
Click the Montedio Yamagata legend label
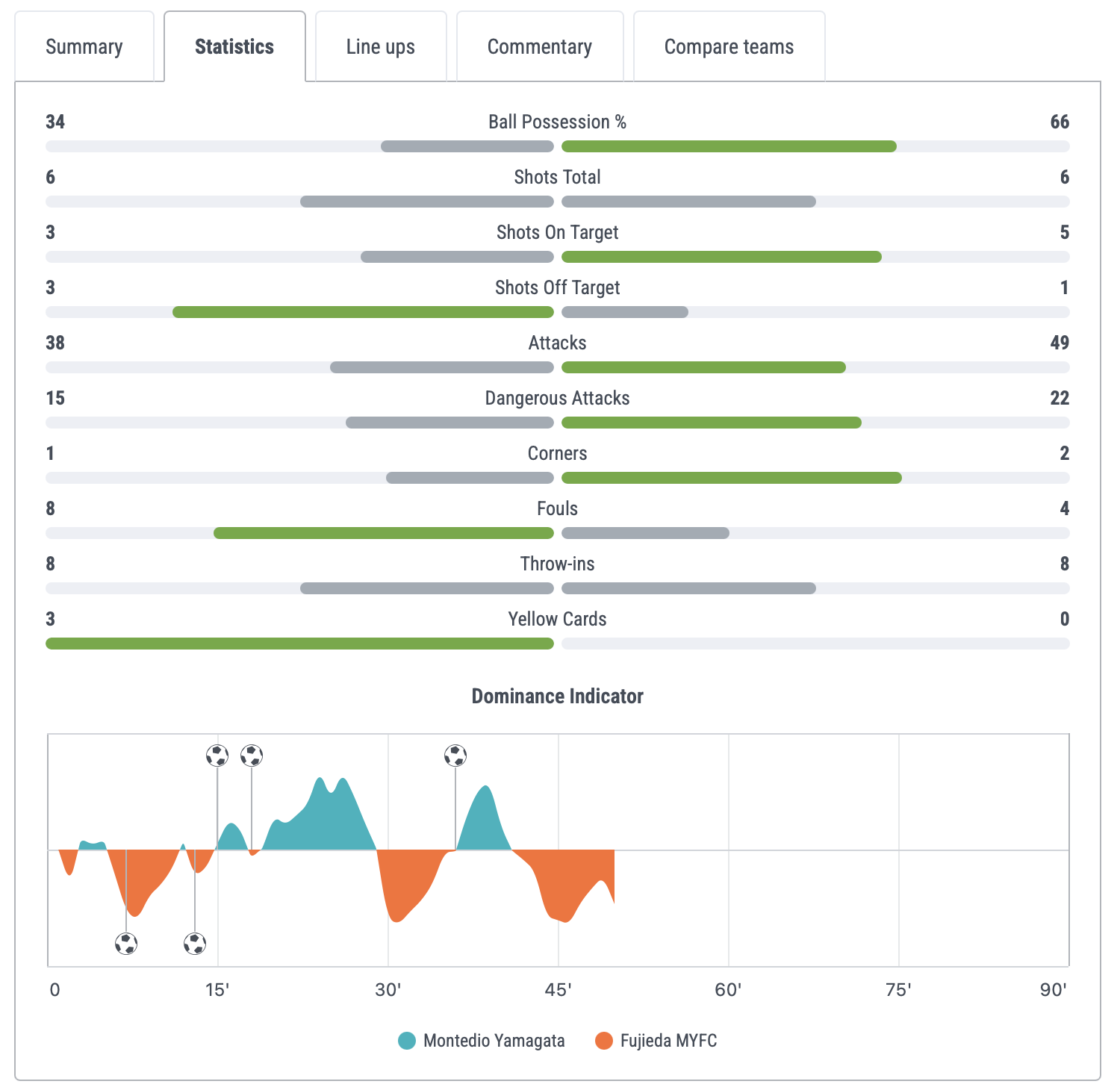494,1041
